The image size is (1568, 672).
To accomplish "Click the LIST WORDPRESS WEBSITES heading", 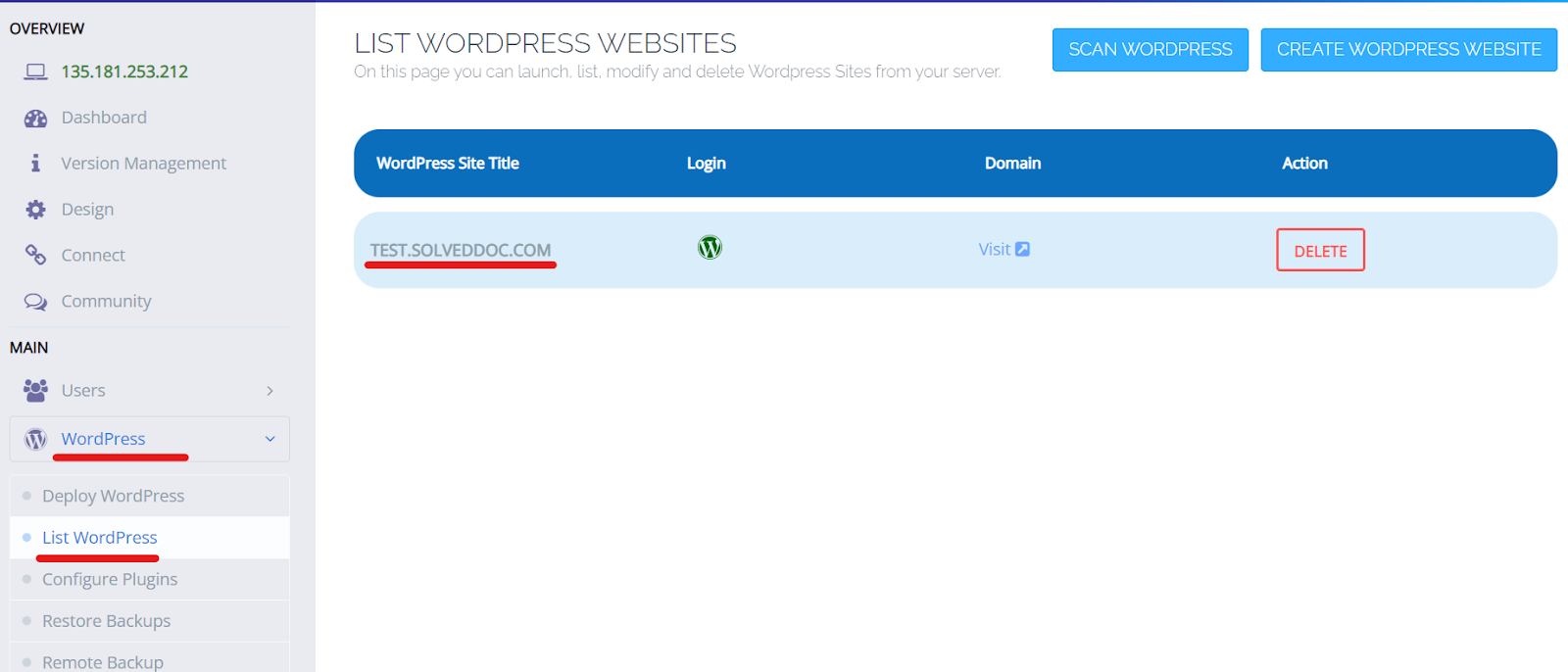I will click(545, 43).
